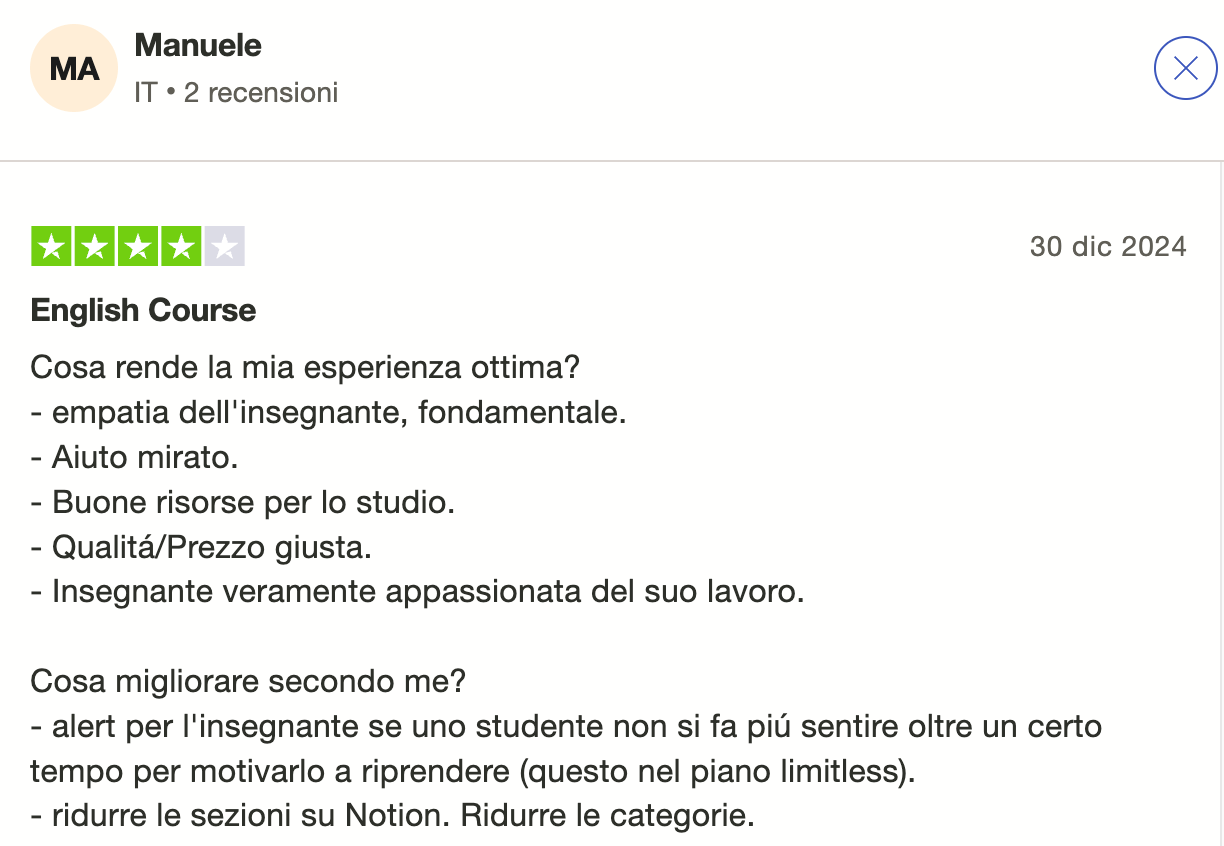Click the country code IT
The width and height of the screenshot is (1224, 846).
pos(145,93)
